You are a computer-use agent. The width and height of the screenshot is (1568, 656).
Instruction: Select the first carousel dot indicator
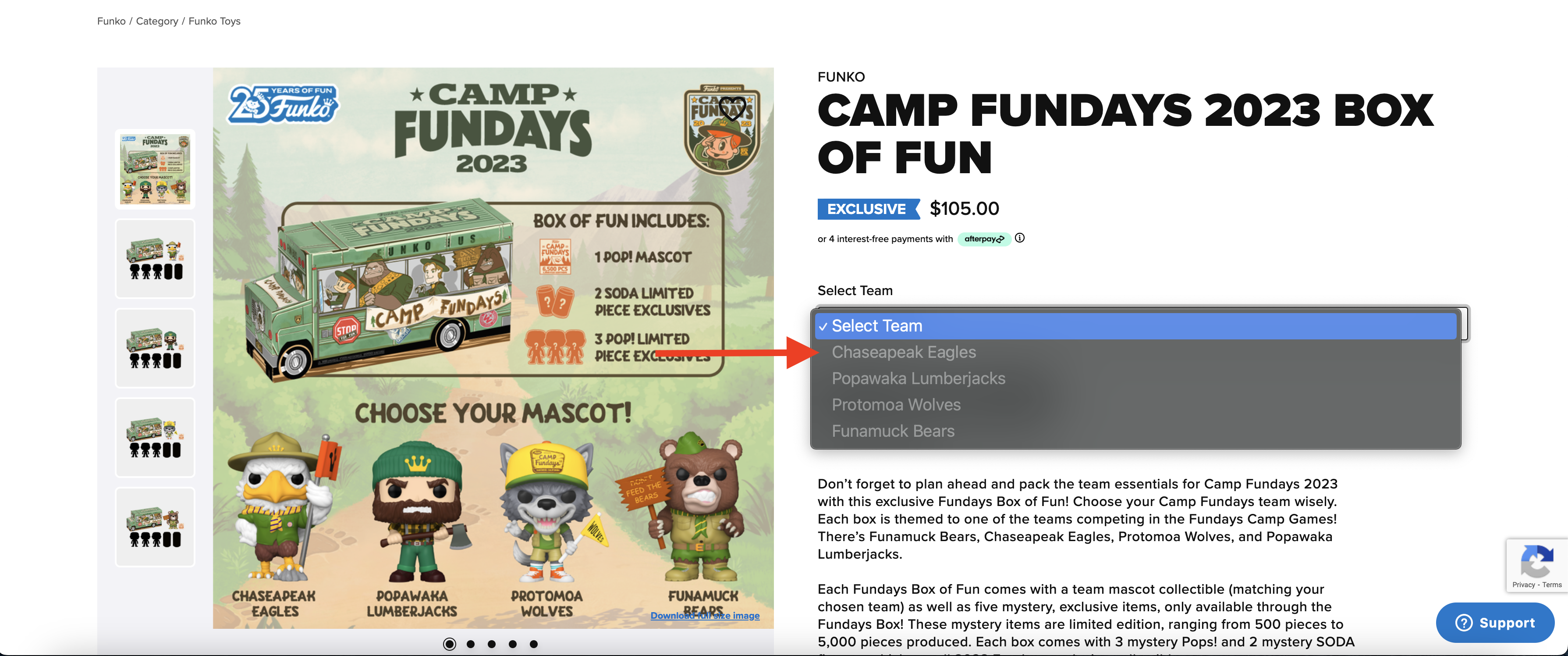coord(449,644)
